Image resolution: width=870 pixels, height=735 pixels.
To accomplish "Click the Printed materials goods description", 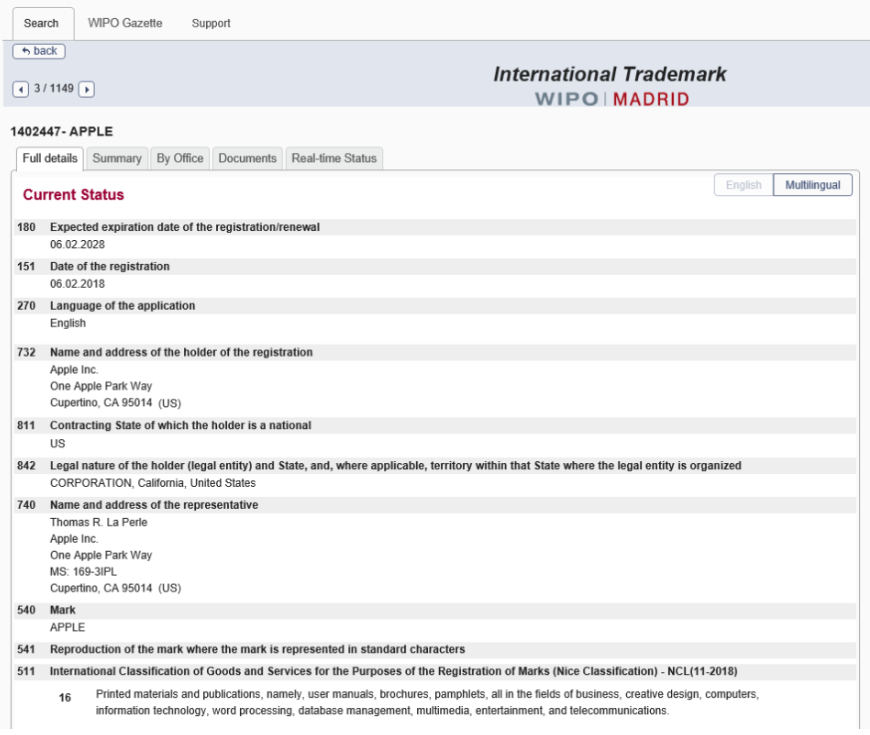I will [427, 702].
